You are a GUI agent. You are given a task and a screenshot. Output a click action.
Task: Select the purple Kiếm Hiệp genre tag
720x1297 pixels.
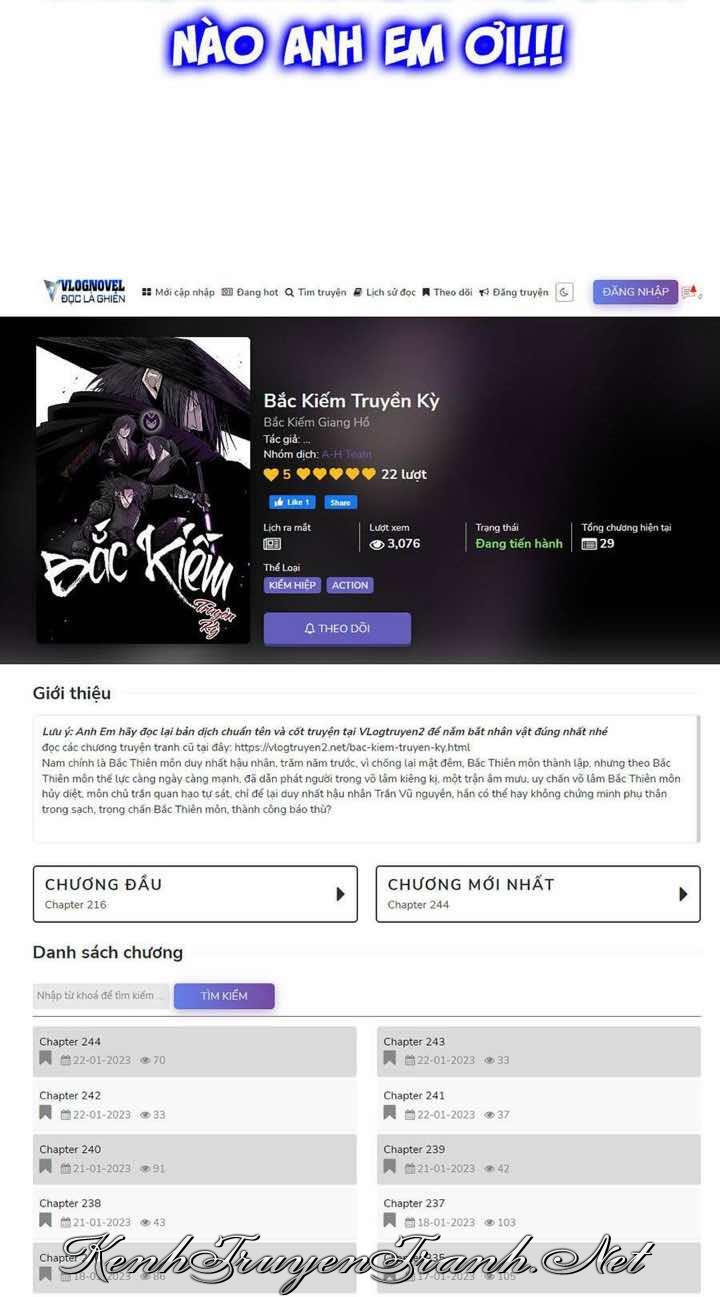click(x=292, y=585)
